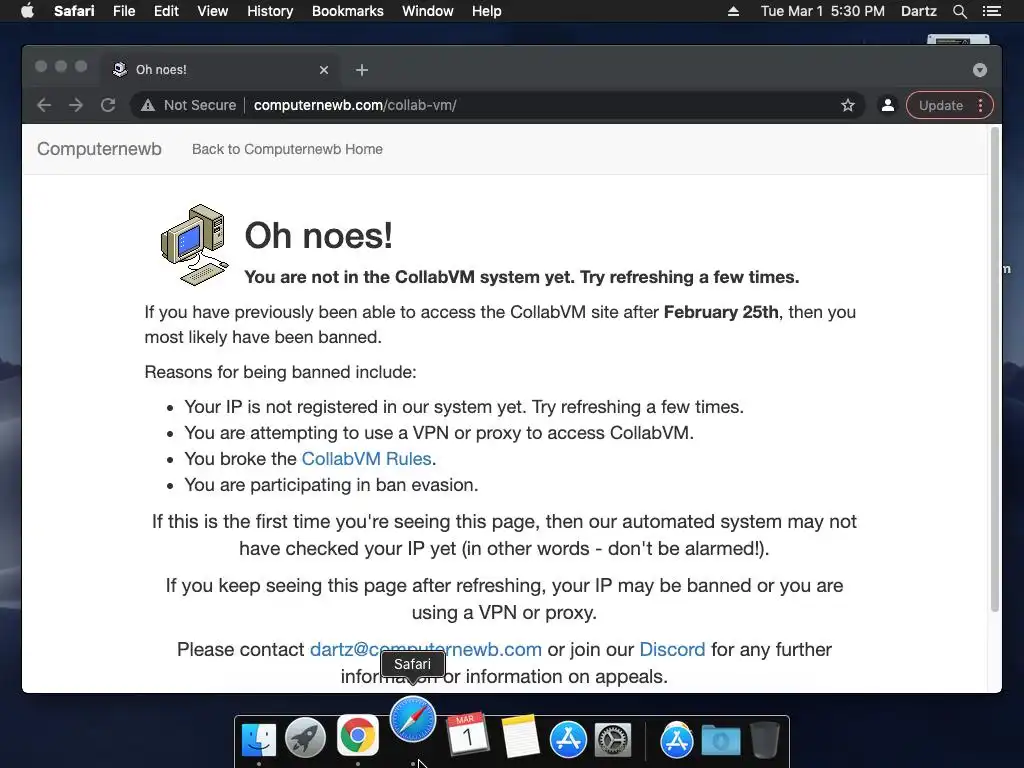Open the Safari menu
The width and height of the screenshot is (1024, 768).
point(74,11)
